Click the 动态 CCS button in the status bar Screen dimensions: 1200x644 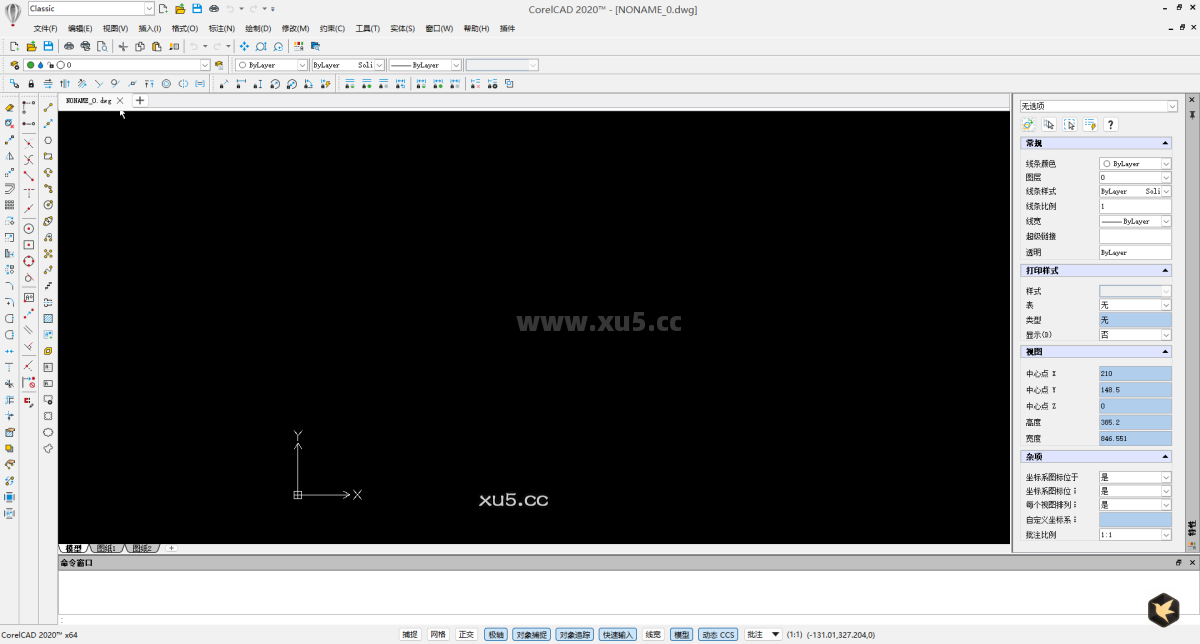click(x=718, y=634)
